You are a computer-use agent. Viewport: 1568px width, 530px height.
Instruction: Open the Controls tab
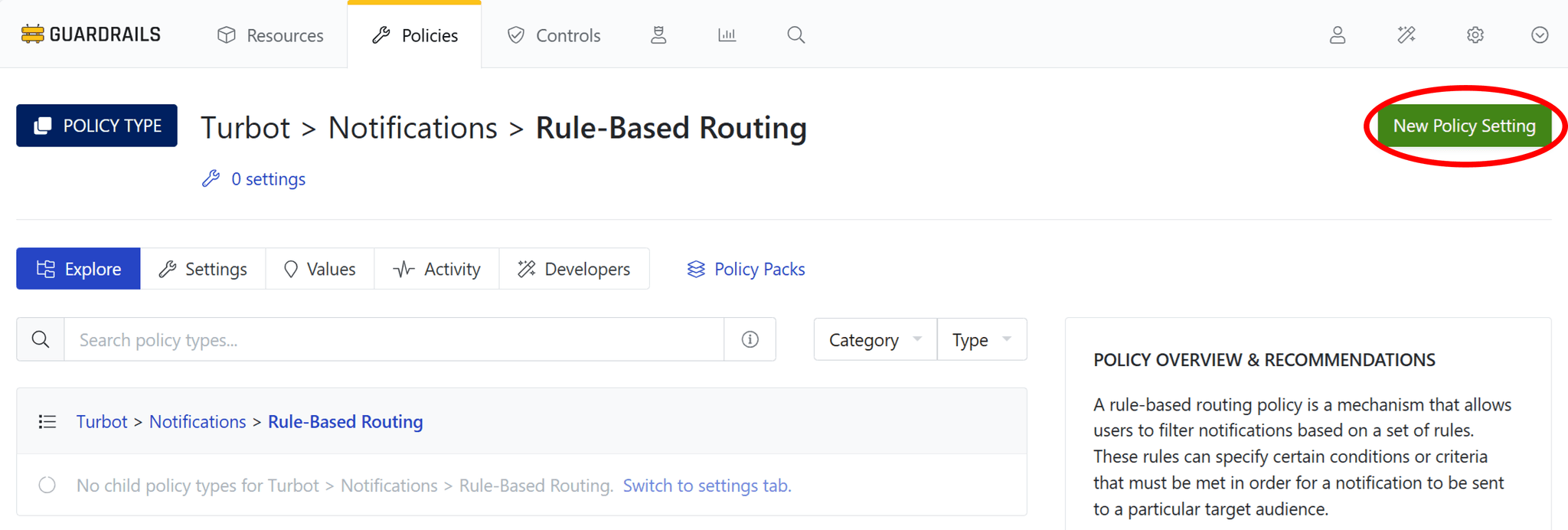(x=554, y=35)
